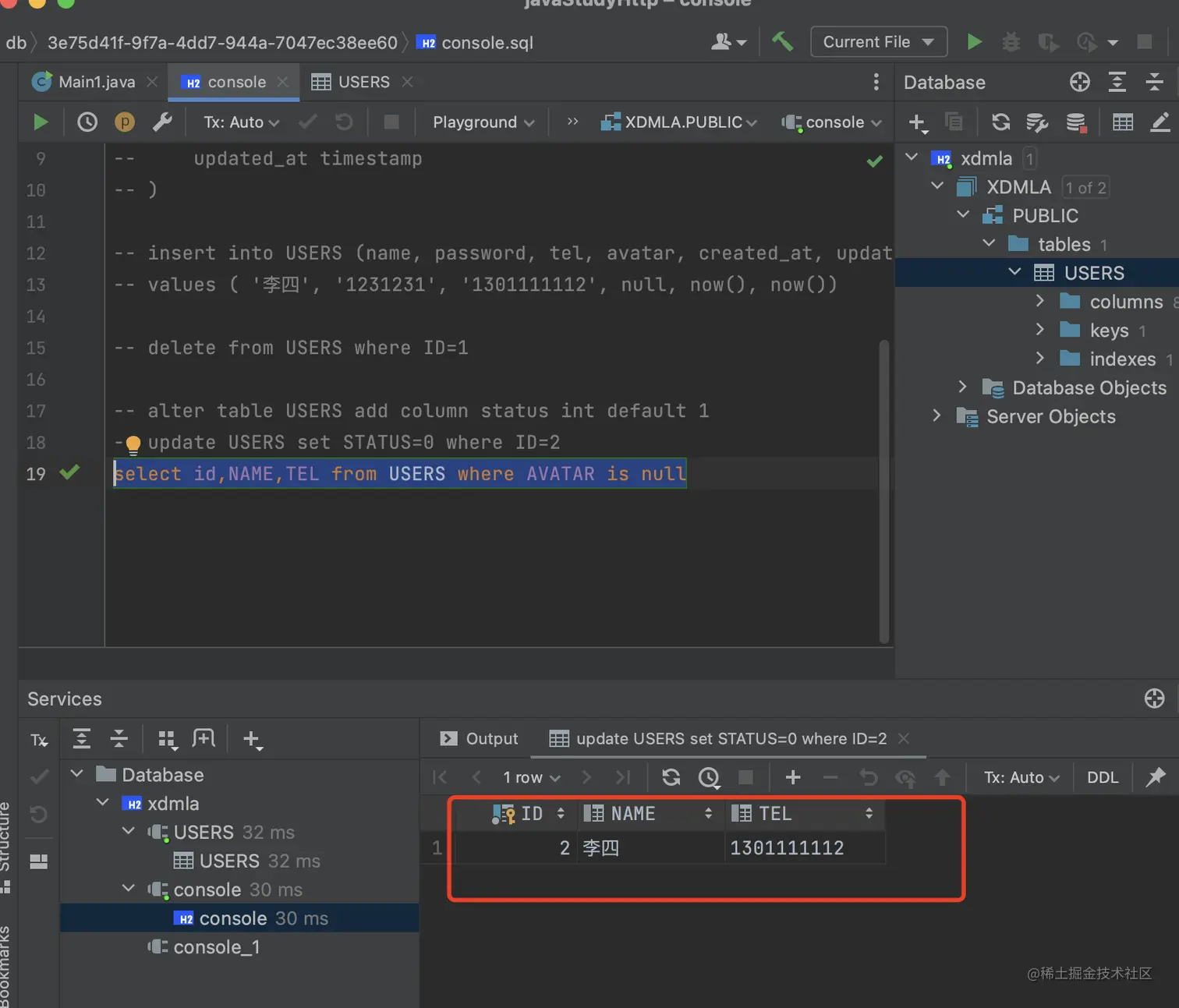Screen dimensions: 1179x1008
Task: Close the console editor tab
Action: tap(283, 82)
